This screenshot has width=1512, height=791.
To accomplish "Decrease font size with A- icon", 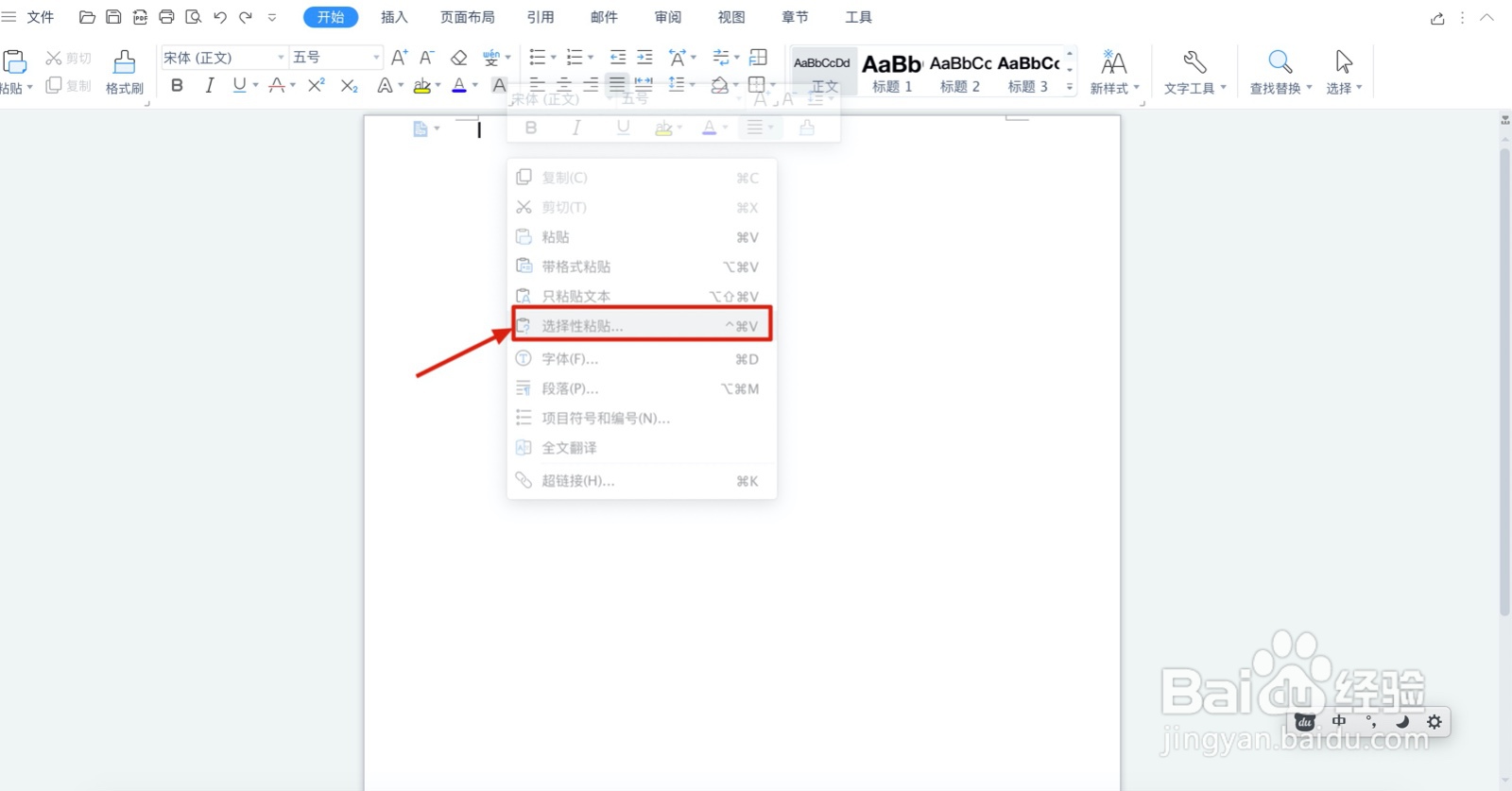I will point(427,58).
